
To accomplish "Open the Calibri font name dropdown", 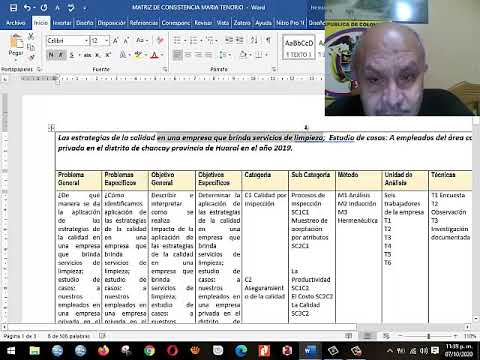I will [x=86, y=41].
